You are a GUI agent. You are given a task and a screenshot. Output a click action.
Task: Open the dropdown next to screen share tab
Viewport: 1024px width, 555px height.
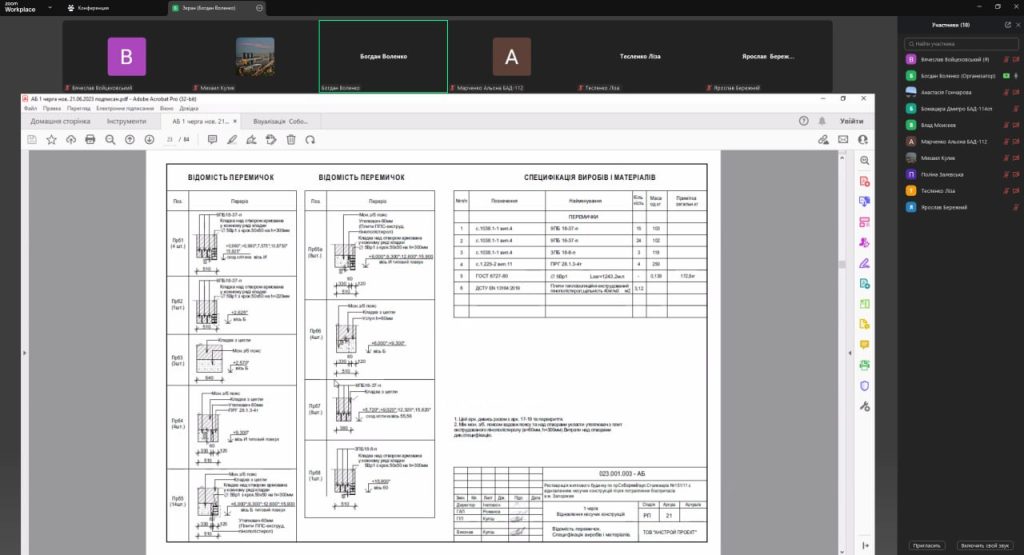point(260,7)
